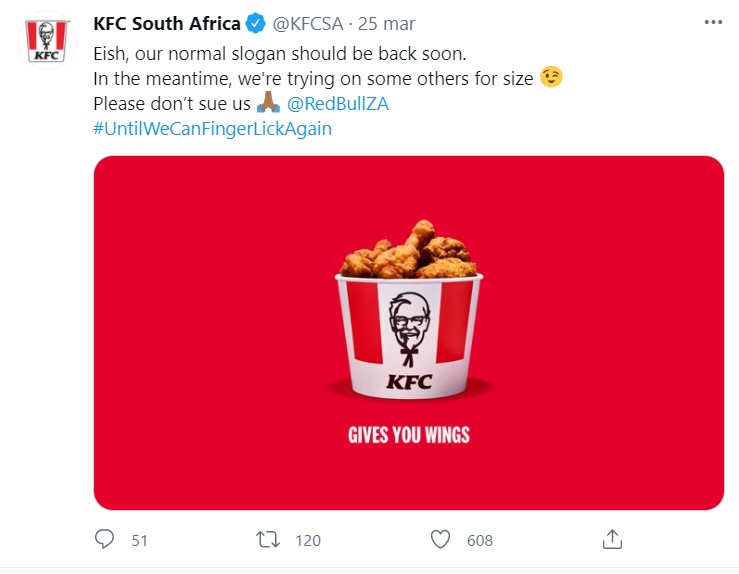739x574 pixels.
Task: Retweet using the retweet arrows icon
Action: tap(268, 540)
